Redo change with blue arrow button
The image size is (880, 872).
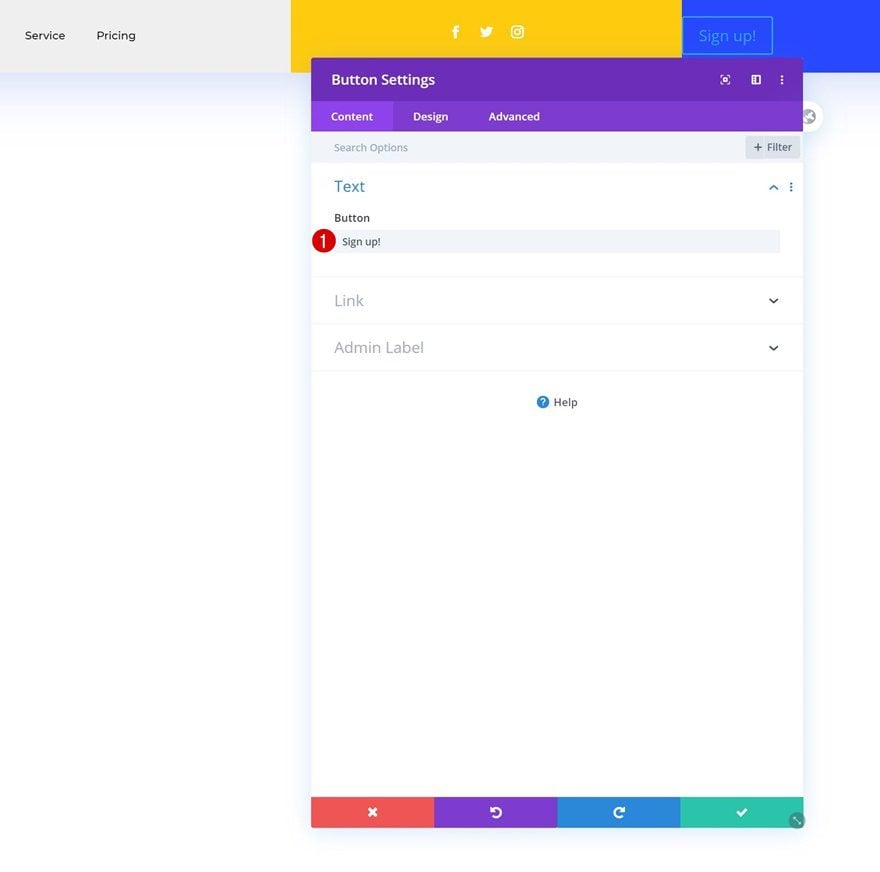tap(618, 811)
